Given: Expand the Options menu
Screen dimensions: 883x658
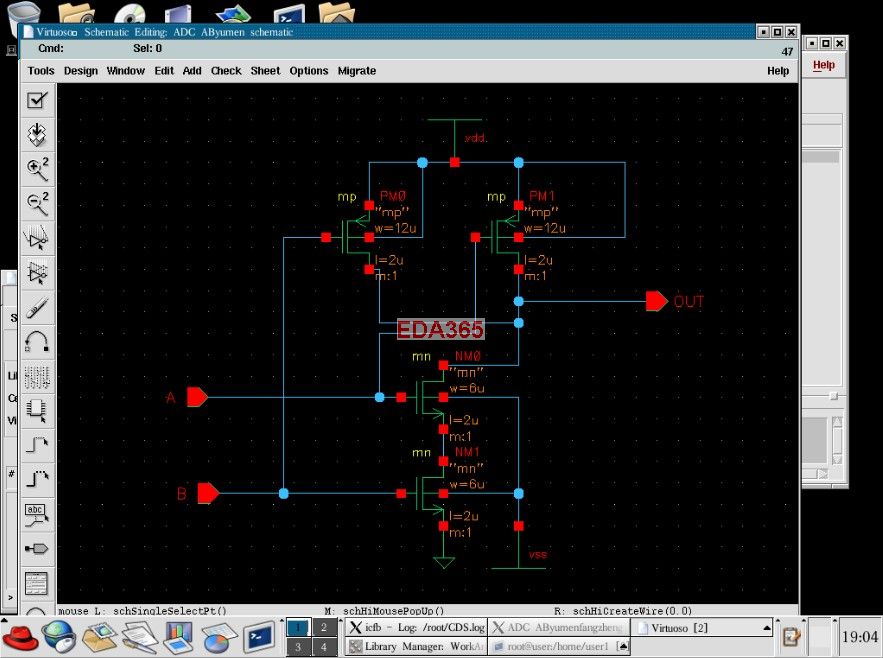Looking at the screenshot, I should pos(309,71).
